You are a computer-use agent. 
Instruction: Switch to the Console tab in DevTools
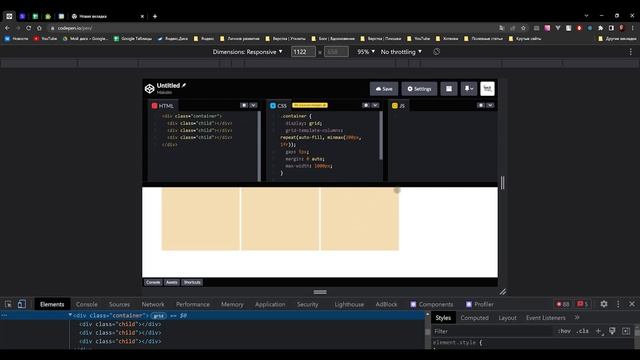pyautogui.click(x=87, y=304)
